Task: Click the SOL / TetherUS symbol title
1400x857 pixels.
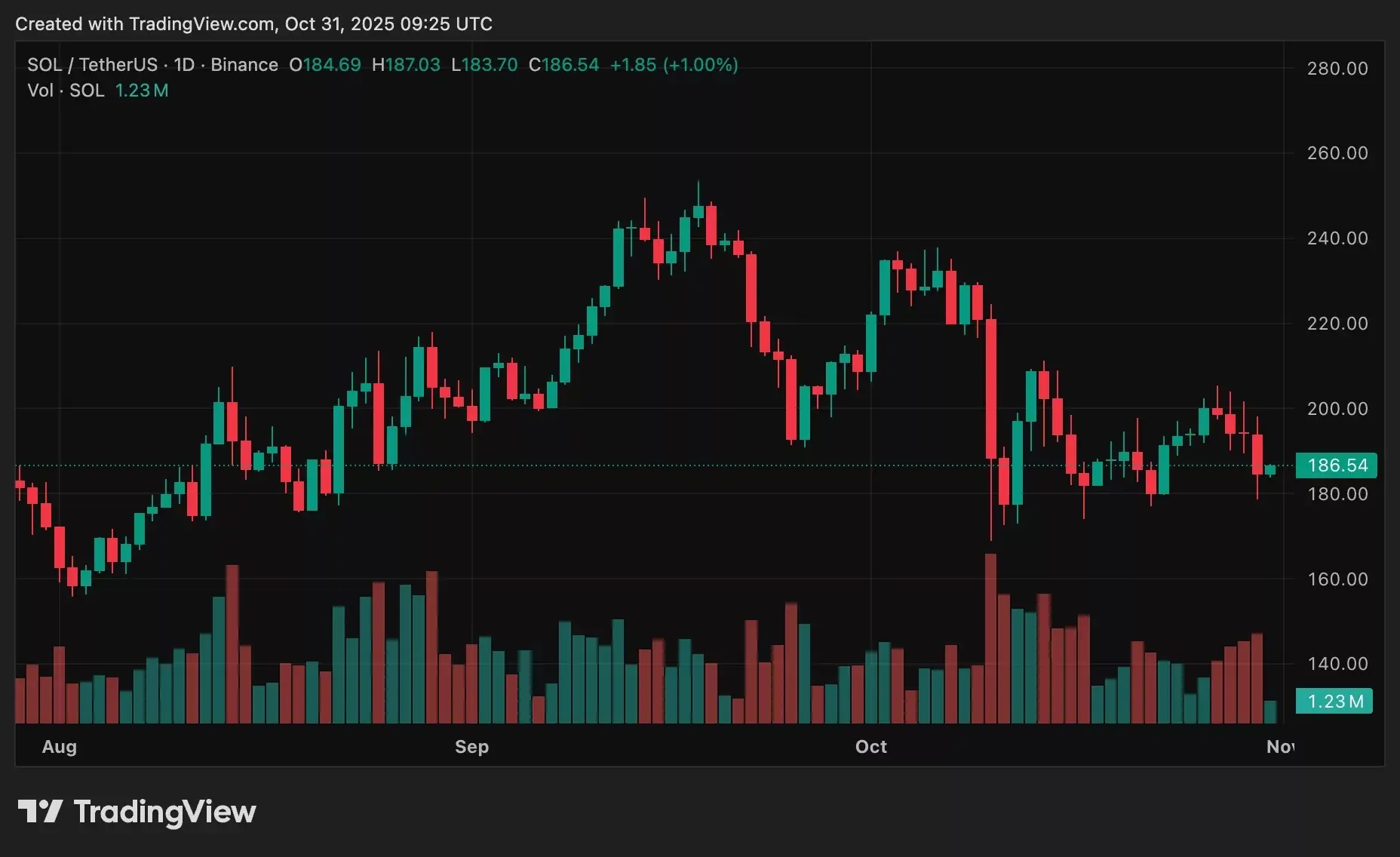Action: 92,65
